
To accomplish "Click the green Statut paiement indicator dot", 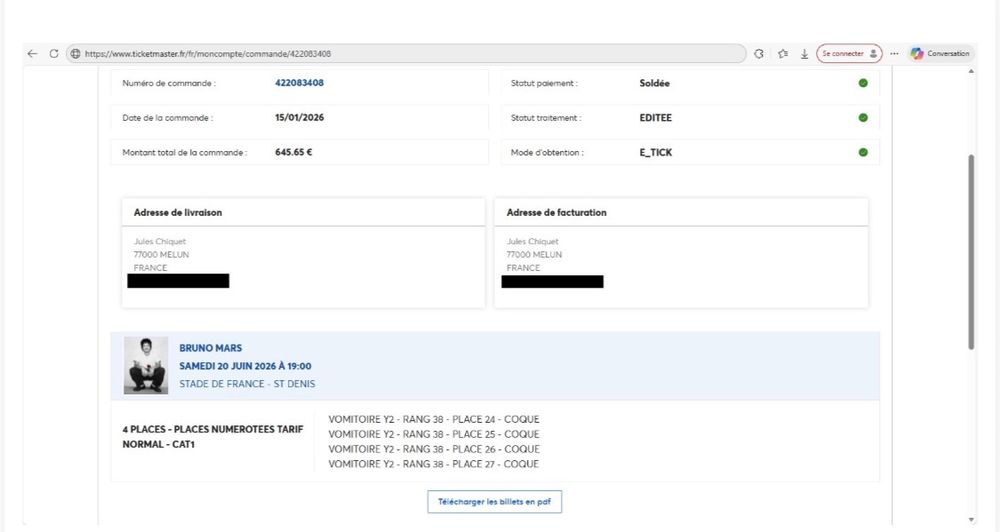I will tap(863, 83).
